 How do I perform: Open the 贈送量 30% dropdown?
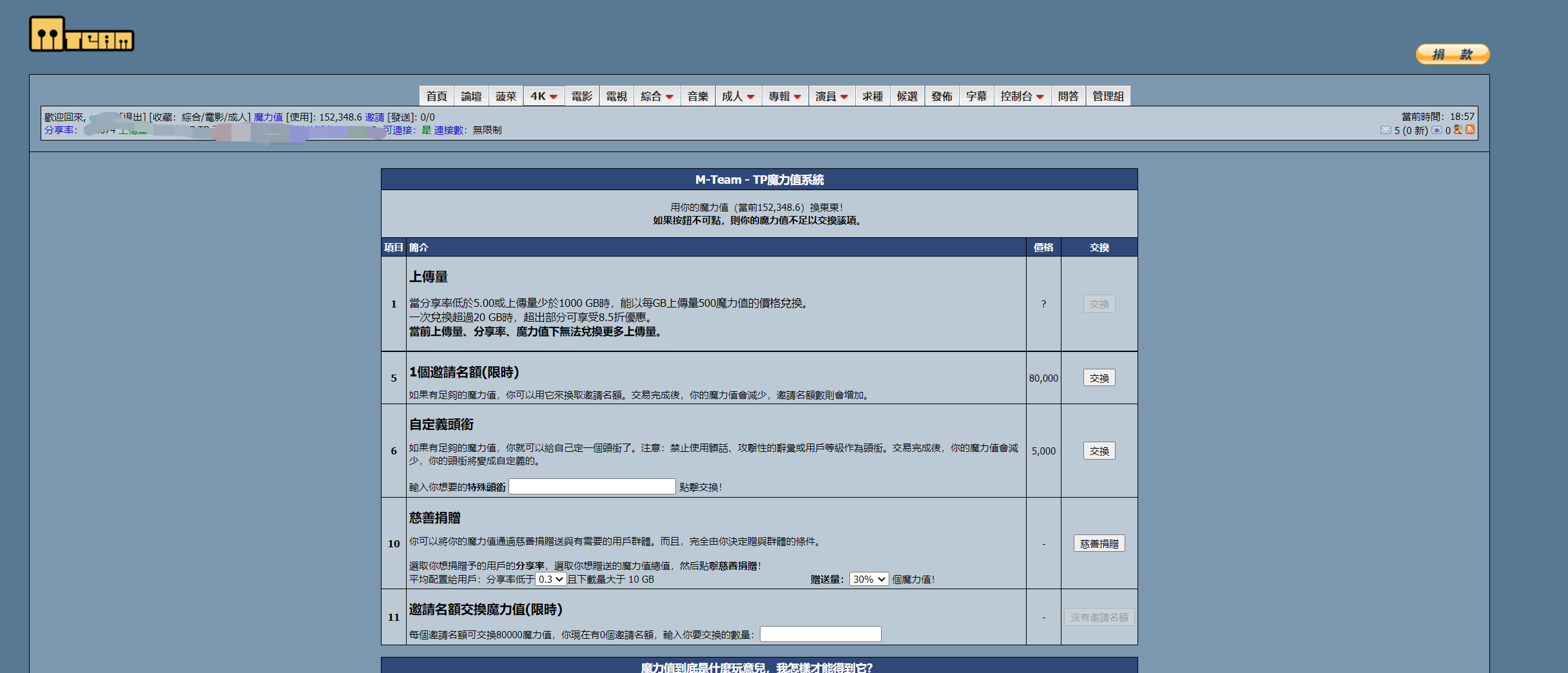point(869,580)
